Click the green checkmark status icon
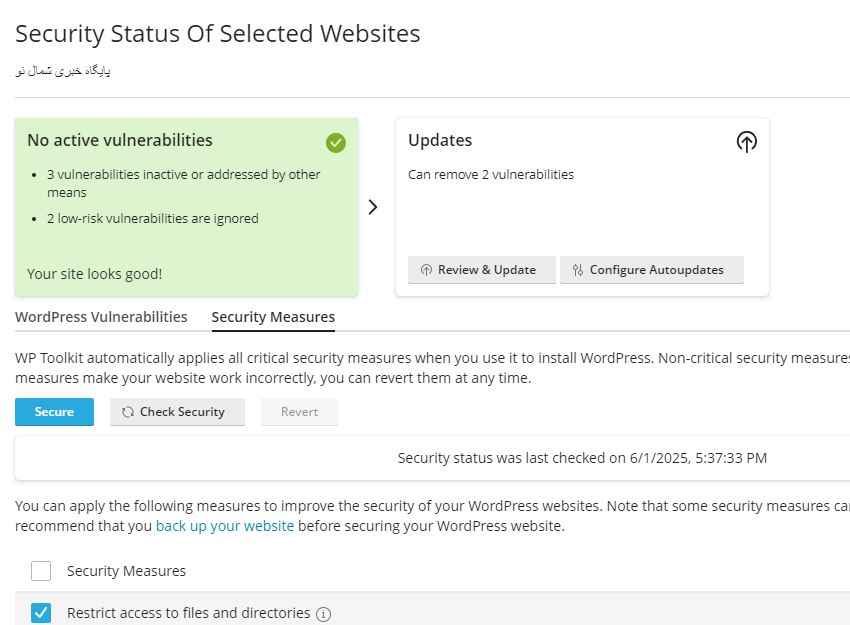Viewport: 850px width, 625px height. pos(336,142)
